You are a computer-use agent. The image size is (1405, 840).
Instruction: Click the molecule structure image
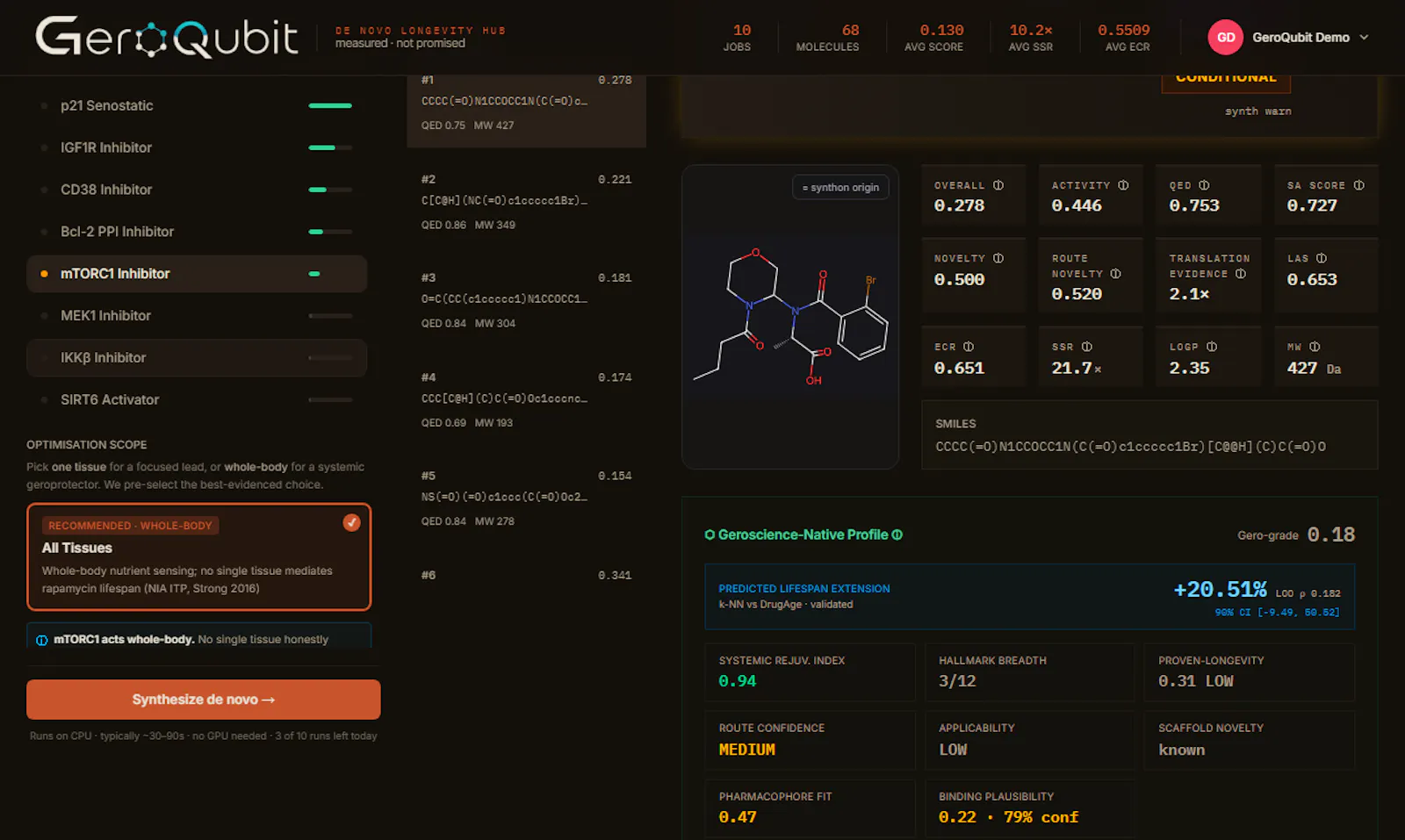[x=790, y=318]
